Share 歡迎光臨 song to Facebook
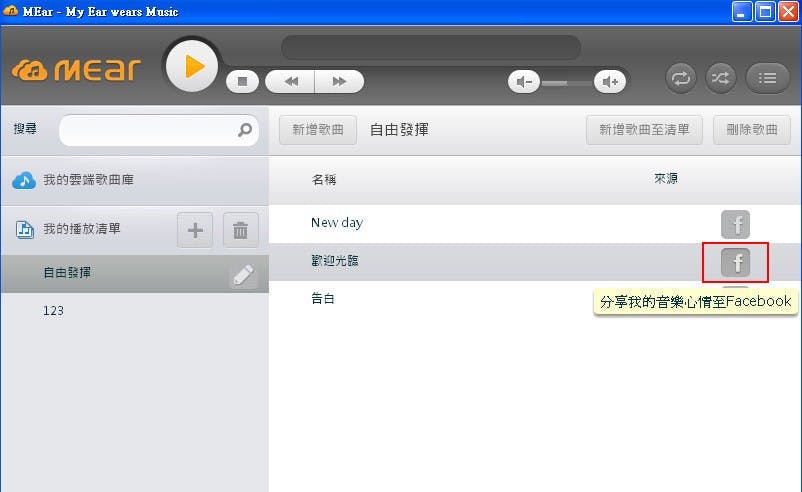The height and width of the screenshot is (492, 802). (736, 262)
